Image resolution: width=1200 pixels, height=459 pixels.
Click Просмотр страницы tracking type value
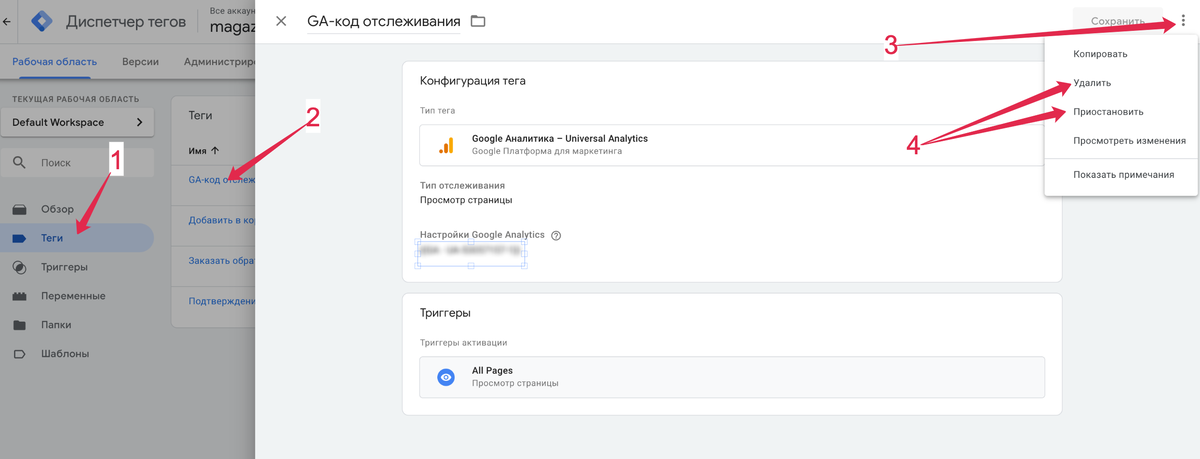467,200
